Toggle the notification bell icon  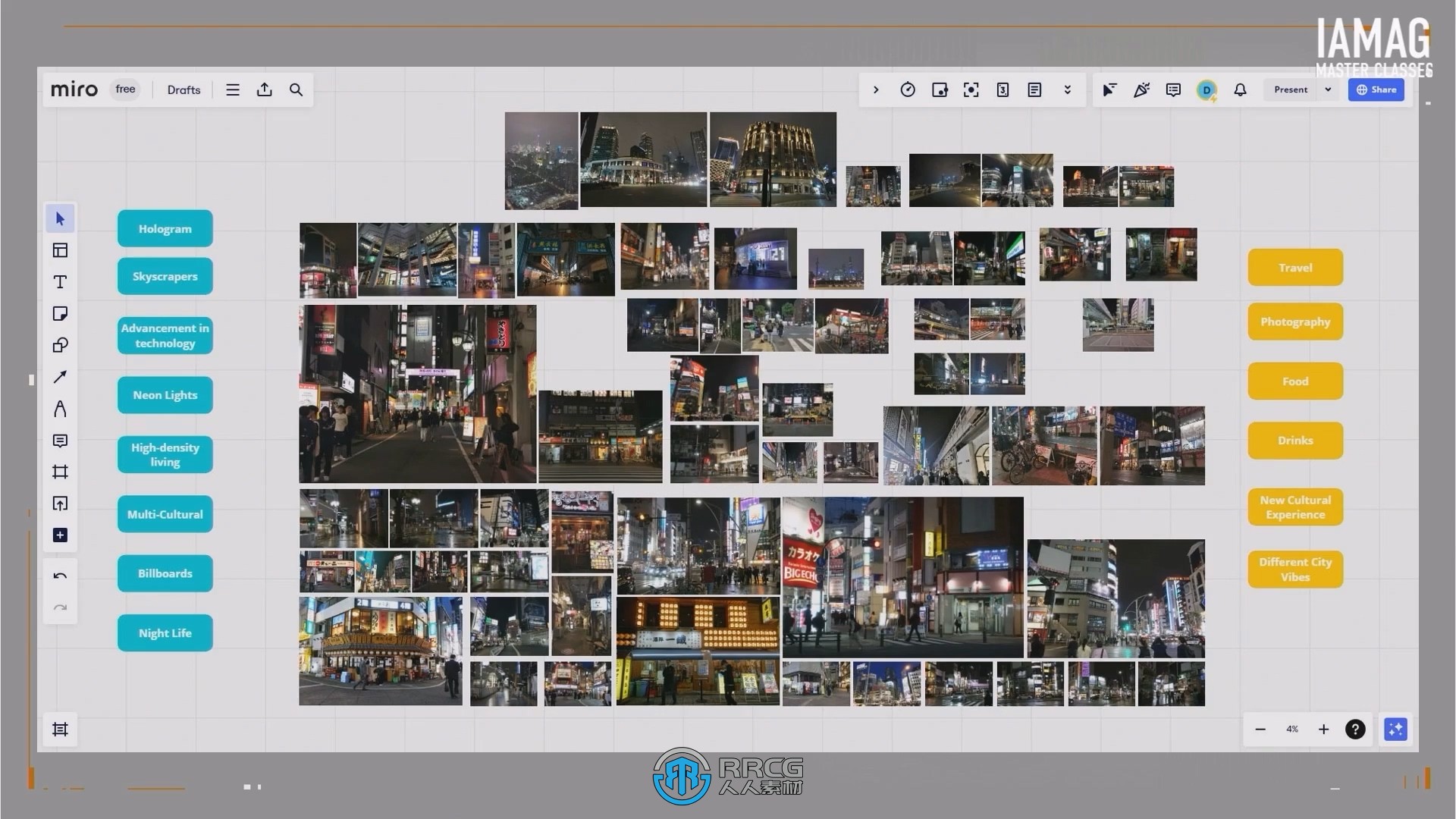tap(1240, 89)
